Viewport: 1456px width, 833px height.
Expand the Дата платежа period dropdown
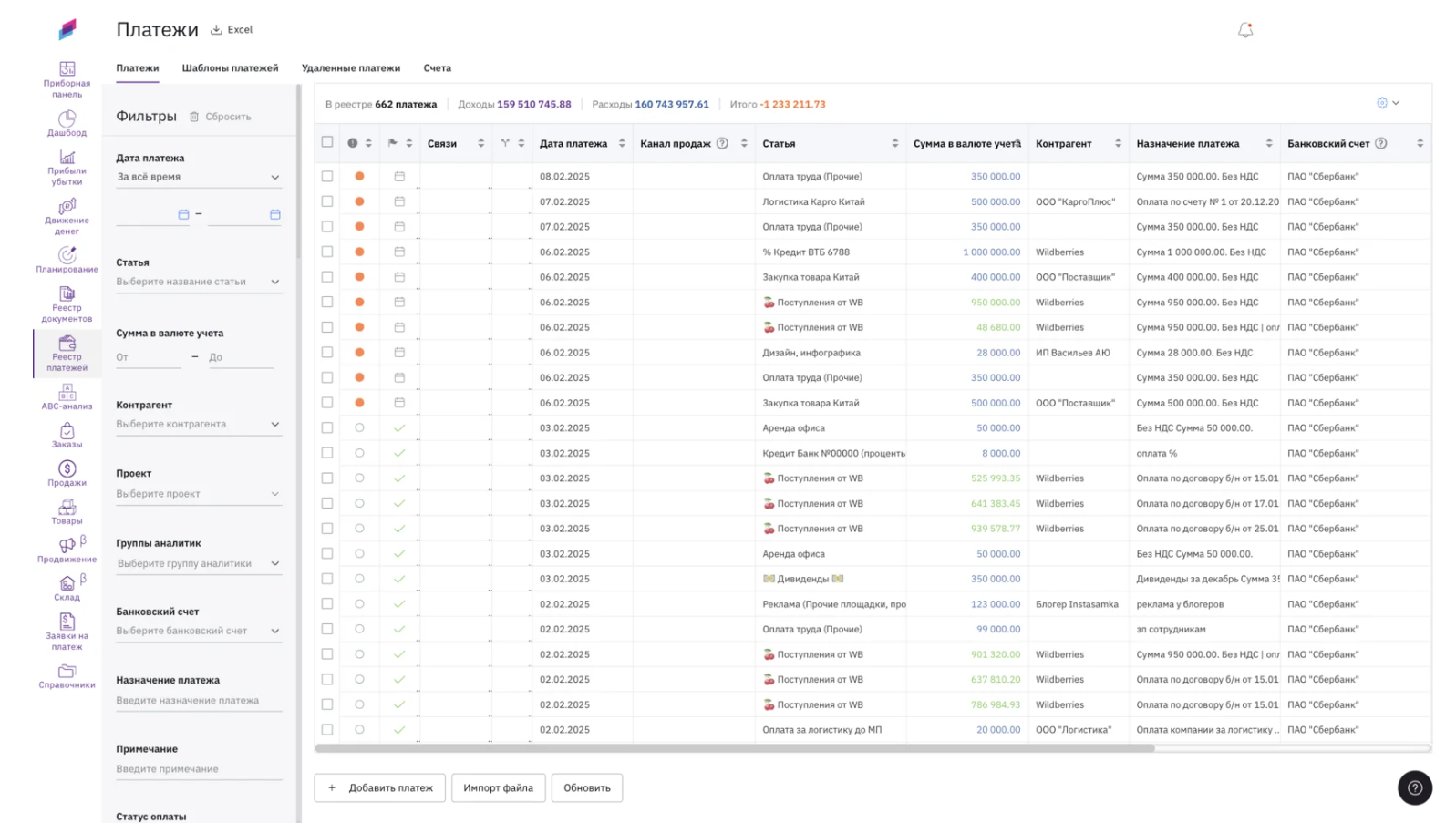[198, 177]
